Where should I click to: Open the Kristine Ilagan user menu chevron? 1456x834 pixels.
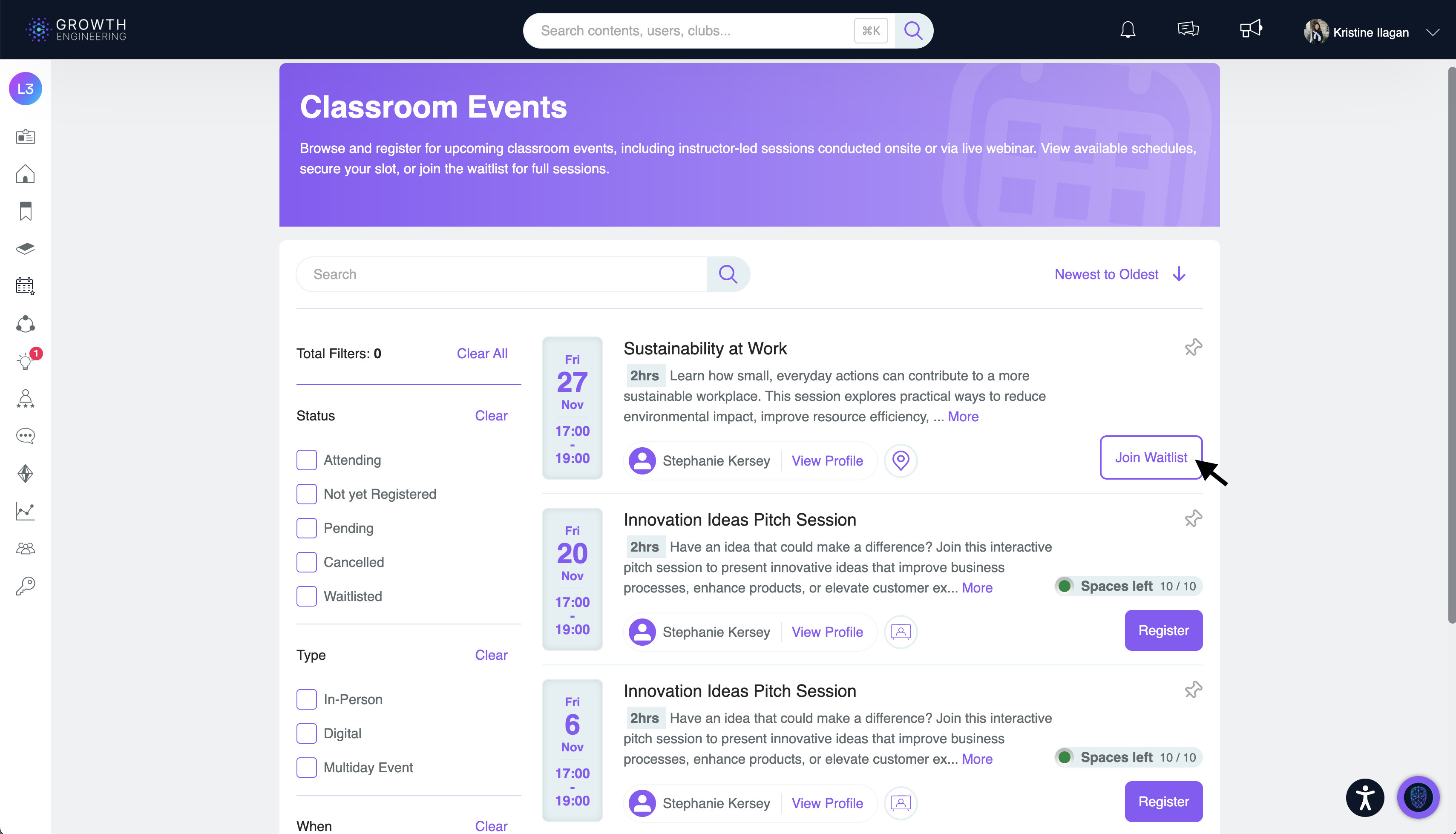(1433, 32)
